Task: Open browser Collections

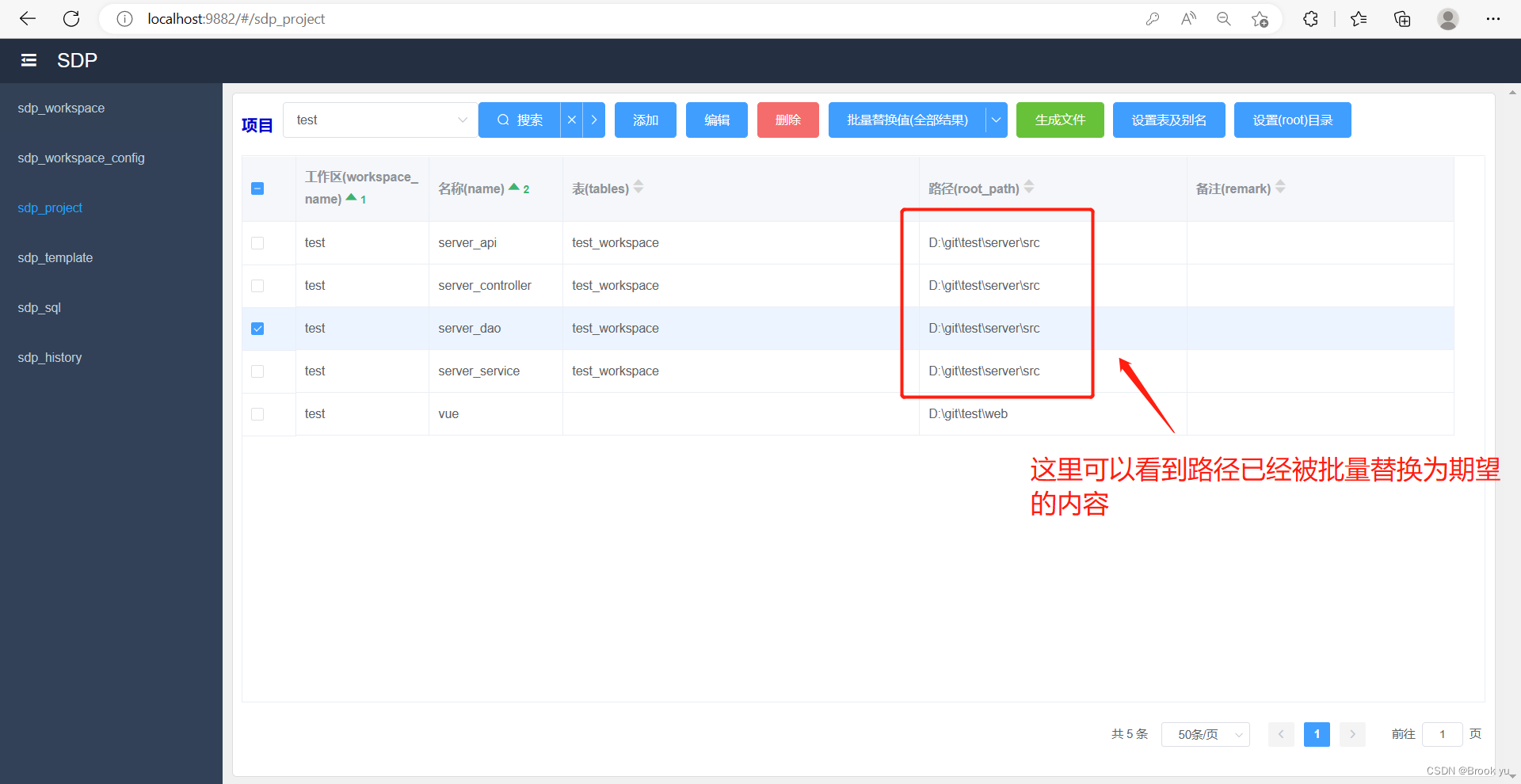Action: pyautogui.click(x=1402, y=19)
